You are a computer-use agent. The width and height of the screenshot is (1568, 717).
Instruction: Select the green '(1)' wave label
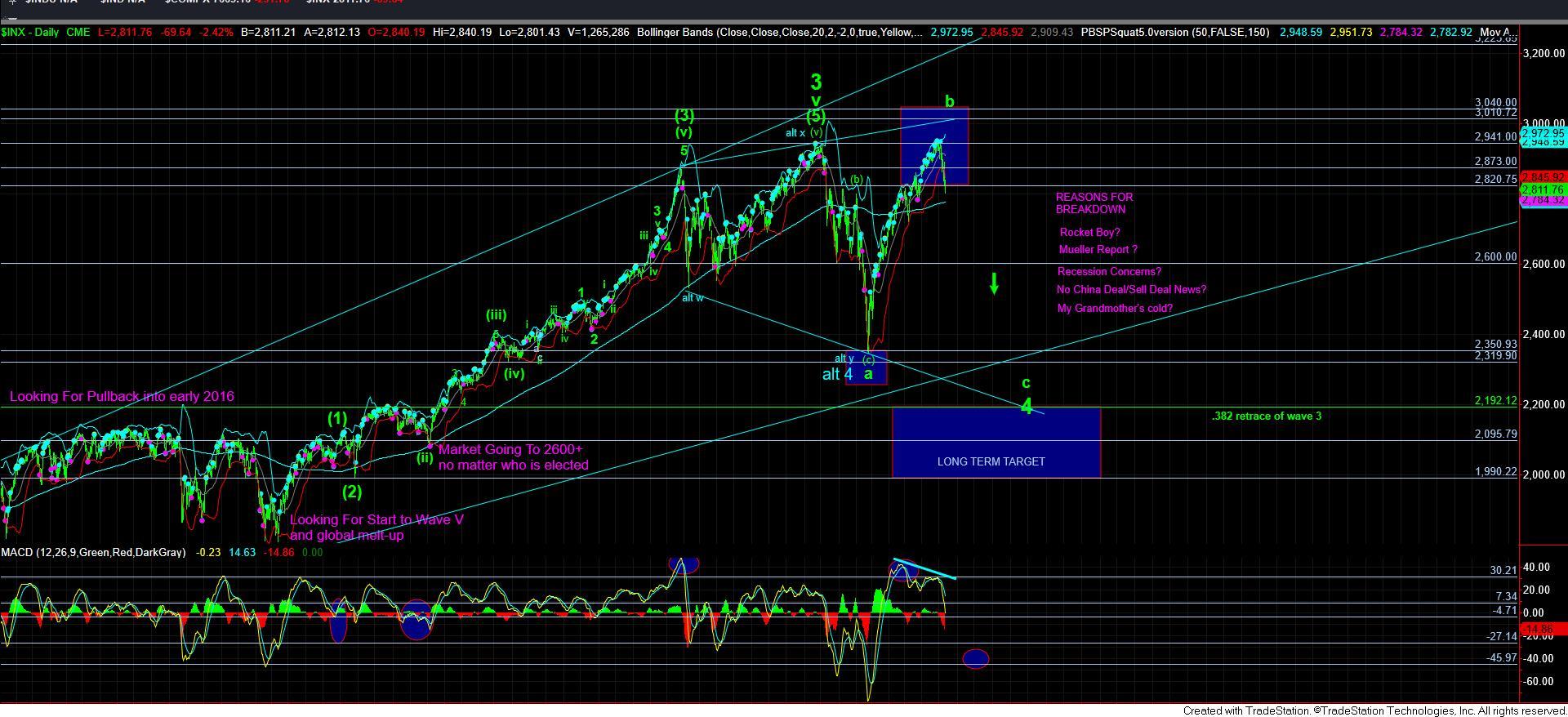click(x=337, y=418)
